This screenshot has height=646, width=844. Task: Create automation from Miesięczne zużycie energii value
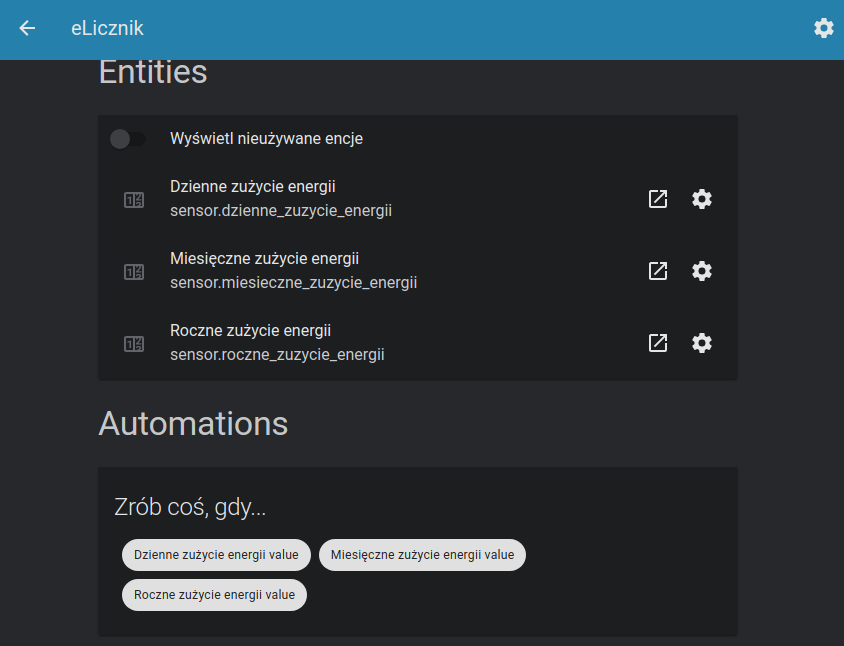coord(422,555)
